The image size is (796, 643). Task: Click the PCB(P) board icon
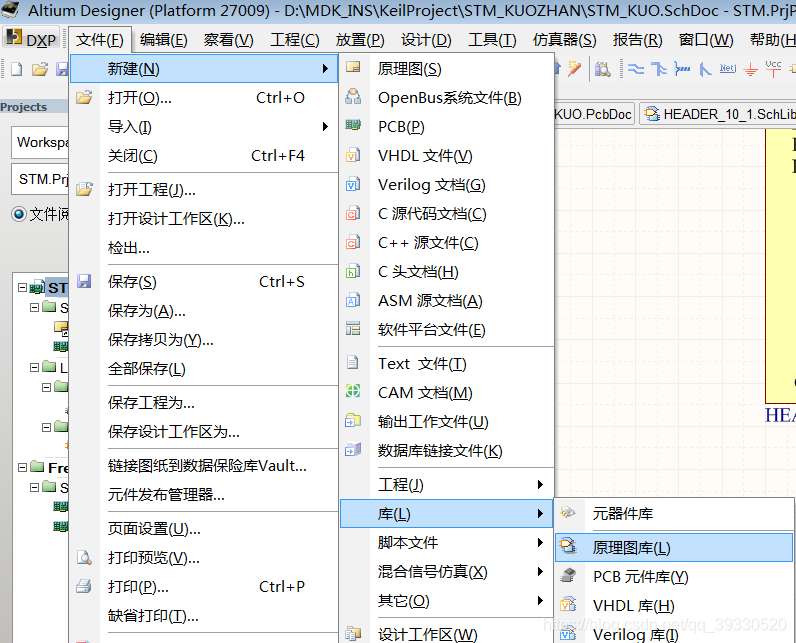[x=353, y=125]
